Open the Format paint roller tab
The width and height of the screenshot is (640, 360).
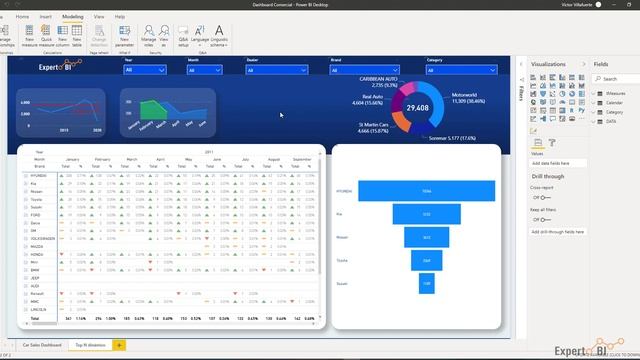pyautogui.click(x=552, y=142)
